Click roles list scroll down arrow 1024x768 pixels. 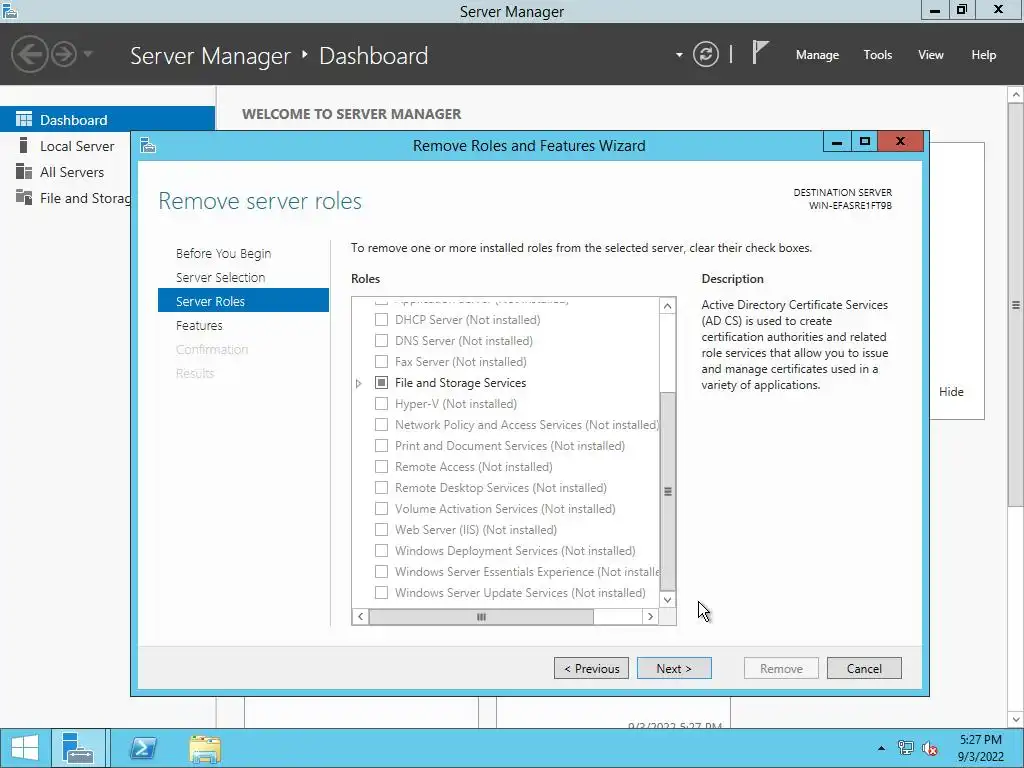coord(667,600)
